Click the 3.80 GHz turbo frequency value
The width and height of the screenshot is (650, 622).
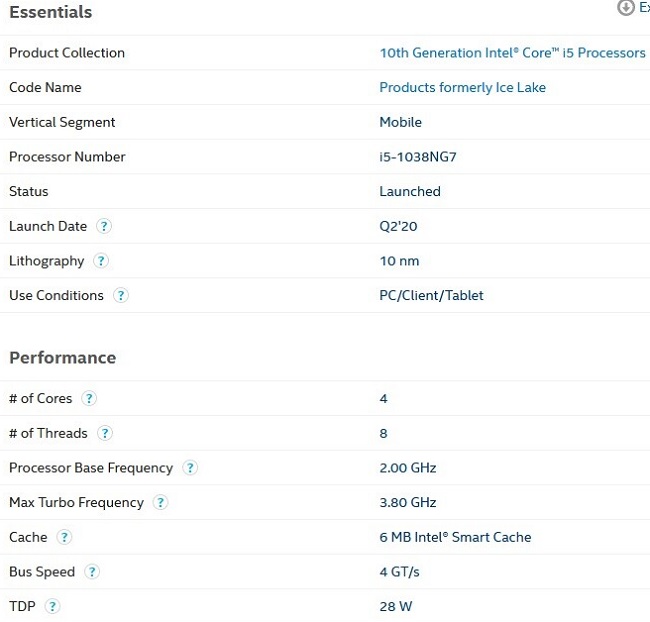pos(408,503)
